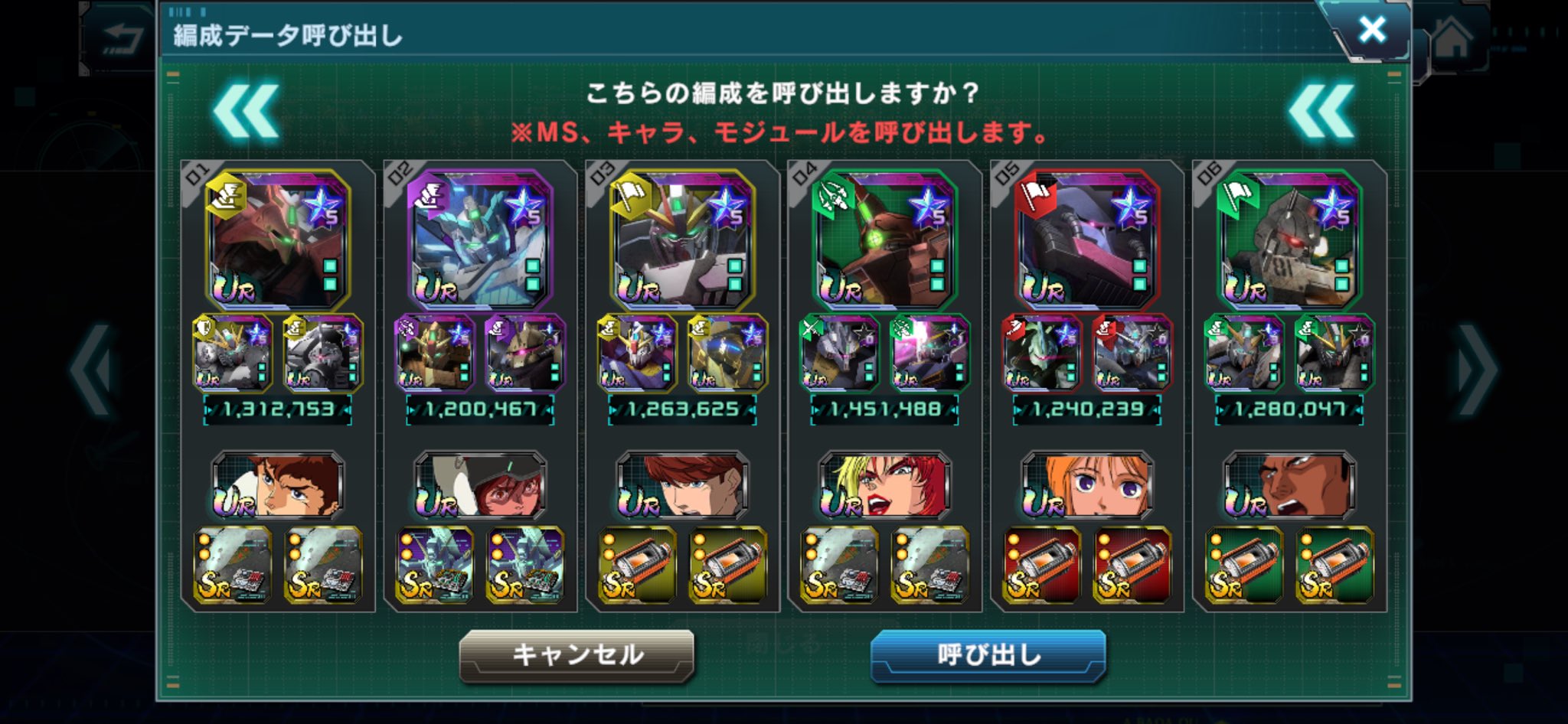This screenshot has height=724, width=1568.
Task: Click the dimmed left arrow behind dialog
Action: click(x=92, y=370)
